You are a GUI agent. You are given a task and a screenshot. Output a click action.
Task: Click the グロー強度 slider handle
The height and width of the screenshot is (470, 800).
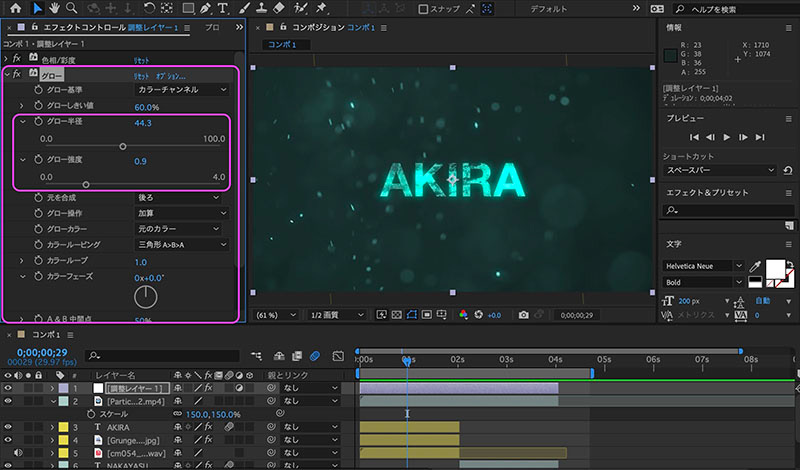click(86, 185)
